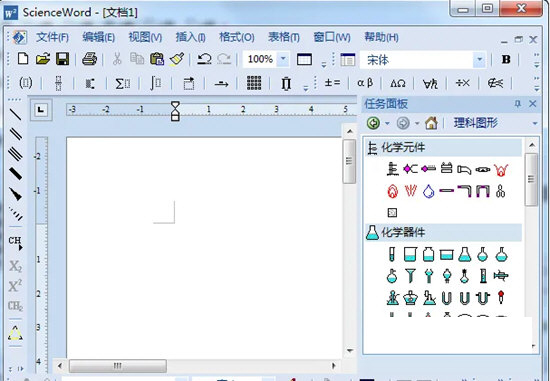Click the document's vertical scrollbar thumb
The width and height of the screenshot is (550, 381).
click(349, 161)
